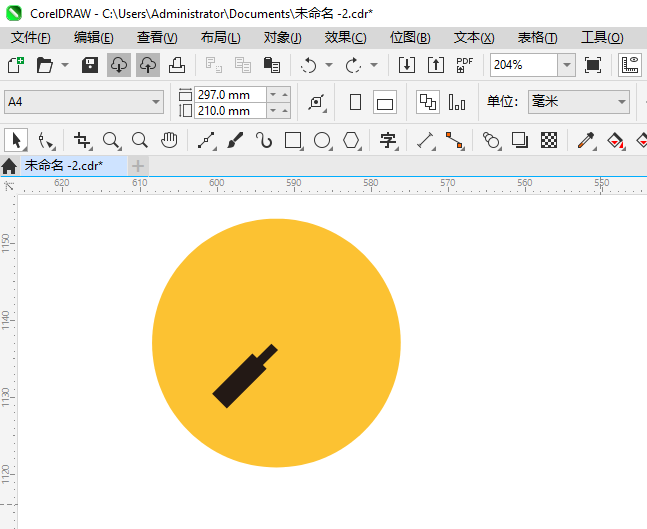Select the Crop tool
This screenshot has width=647, height=529.
tap(82, 140)
